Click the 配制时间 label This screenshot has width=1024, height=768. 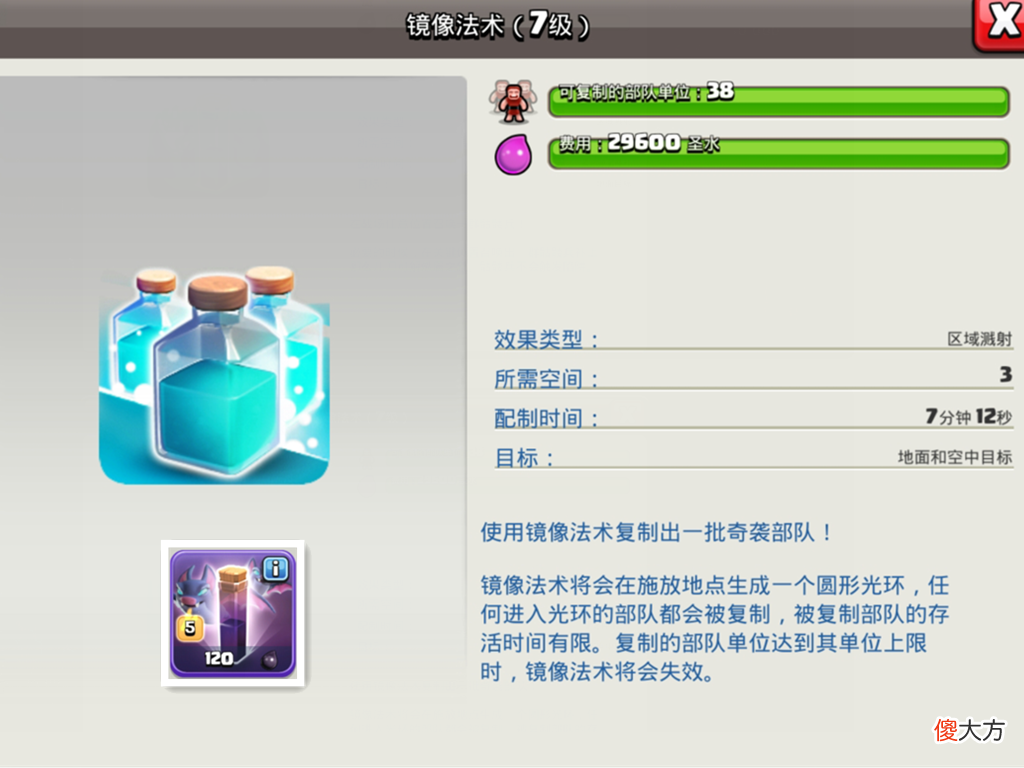546,418
